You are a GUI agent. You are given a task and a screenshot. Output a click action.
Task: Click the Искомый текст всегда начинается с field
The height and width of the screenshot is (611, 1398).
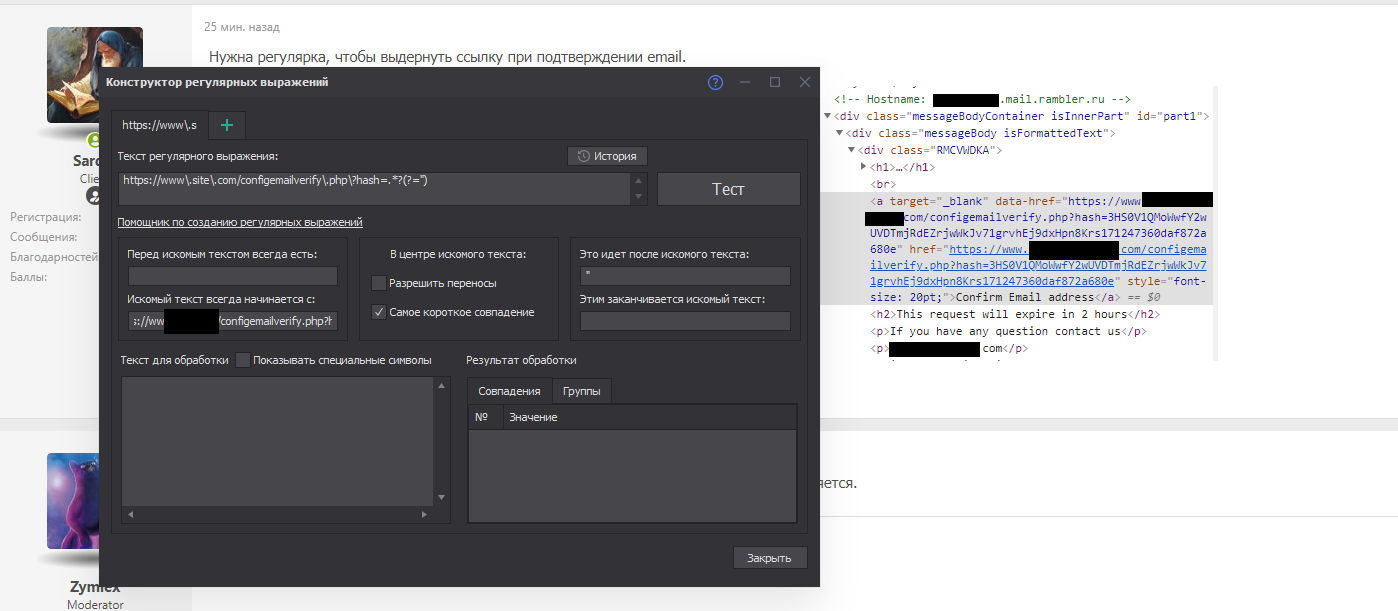(233, 321)
